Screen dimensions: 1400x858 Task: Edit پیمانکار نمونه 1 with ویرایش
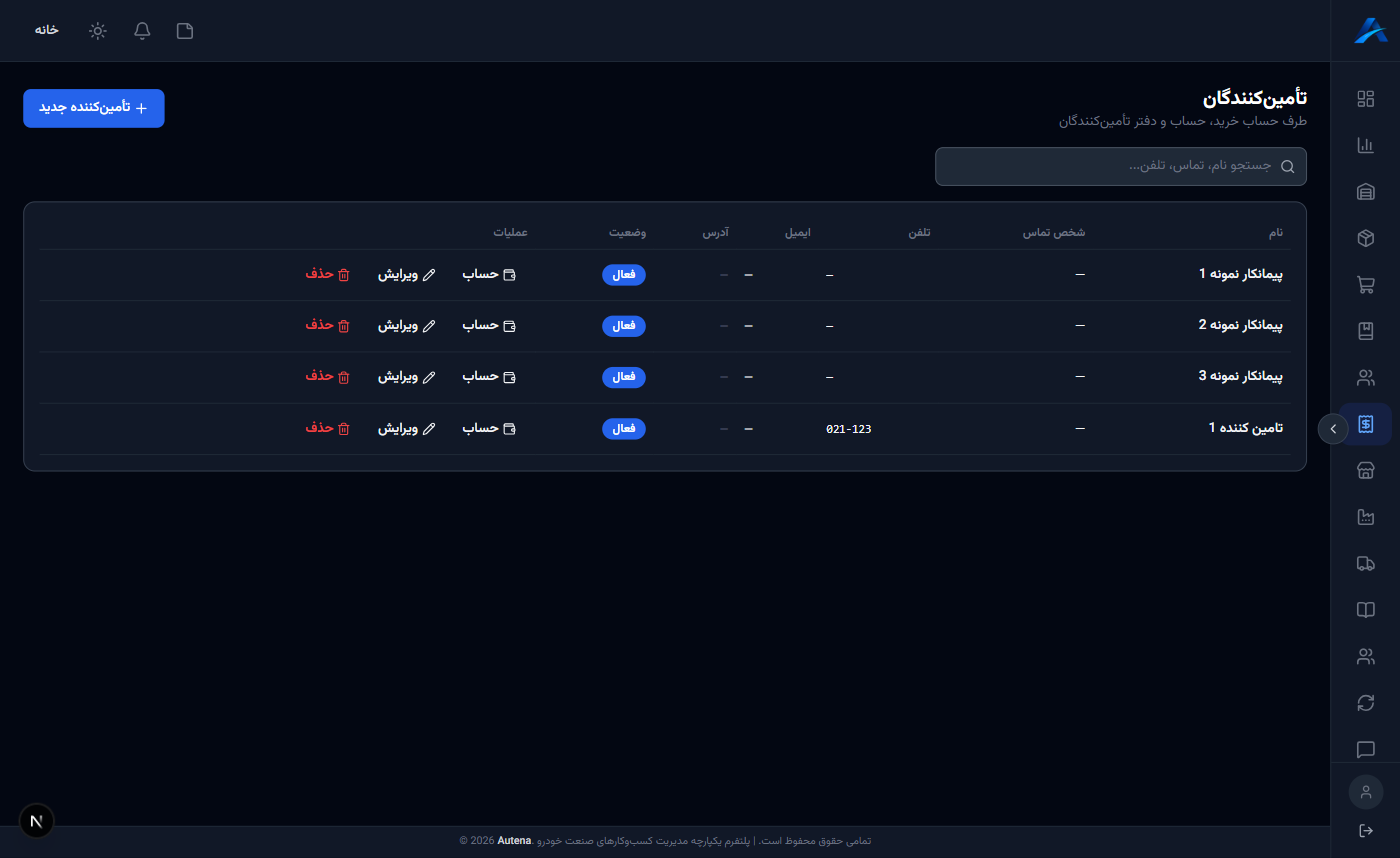tap(407, 274)
